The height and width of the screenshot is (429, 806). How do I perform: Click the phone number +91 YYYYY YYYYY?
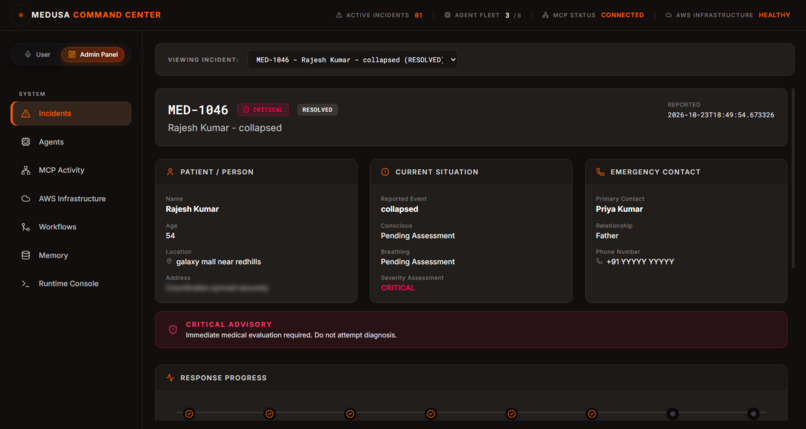[640, 262]
